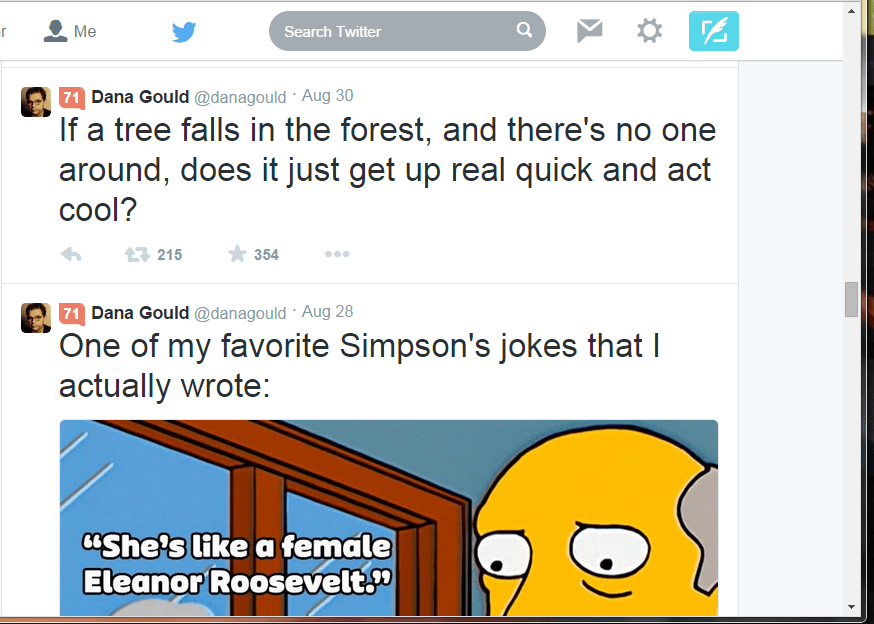The width and height of the screenshot is (874, 624).
Task: Open the Simpsons Eleanor Roosevelt image
Action: [x=388, y=517]
